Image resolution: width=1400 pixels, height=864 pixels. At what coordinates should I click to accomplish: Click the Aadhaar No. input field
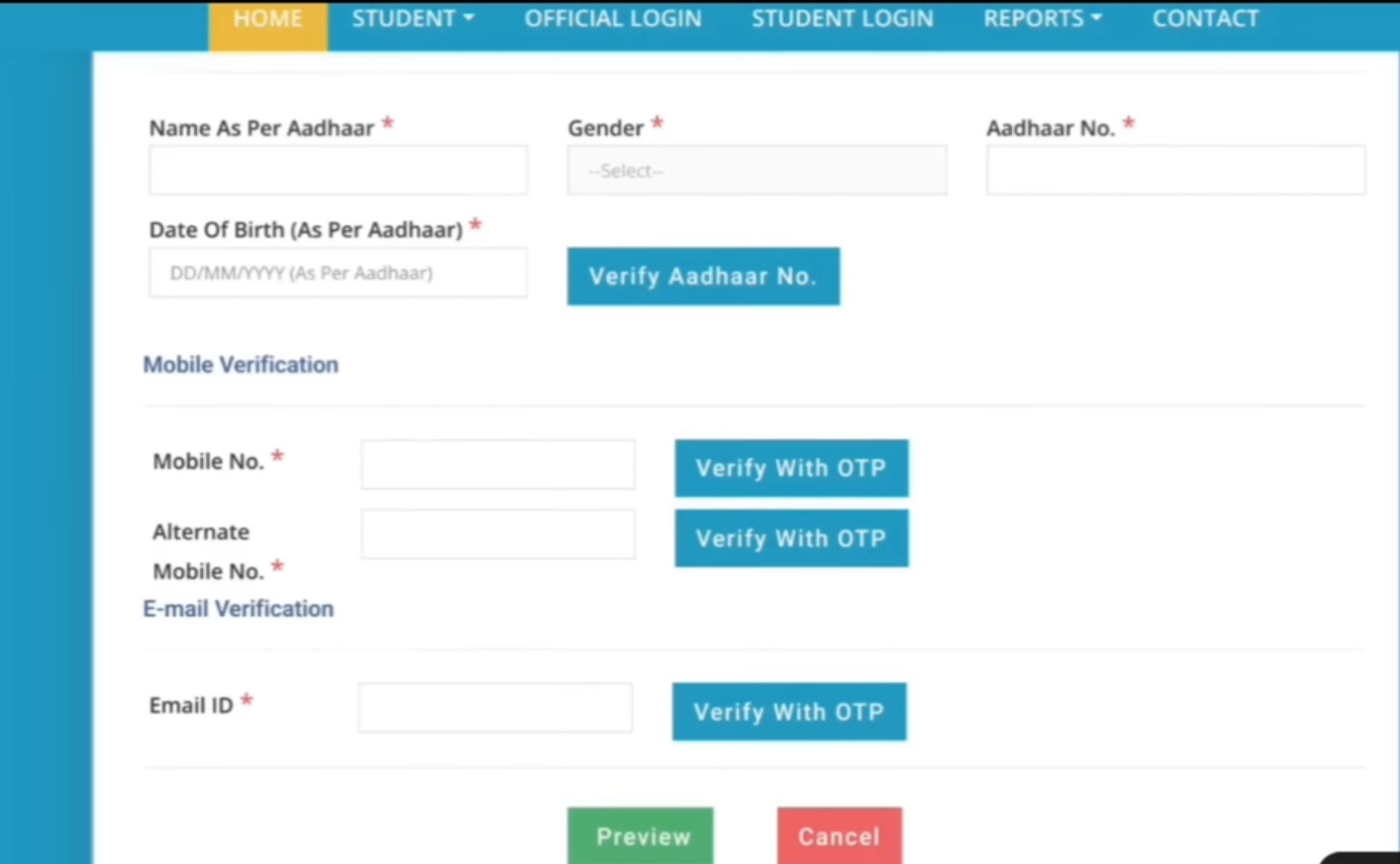point(1176,170)
